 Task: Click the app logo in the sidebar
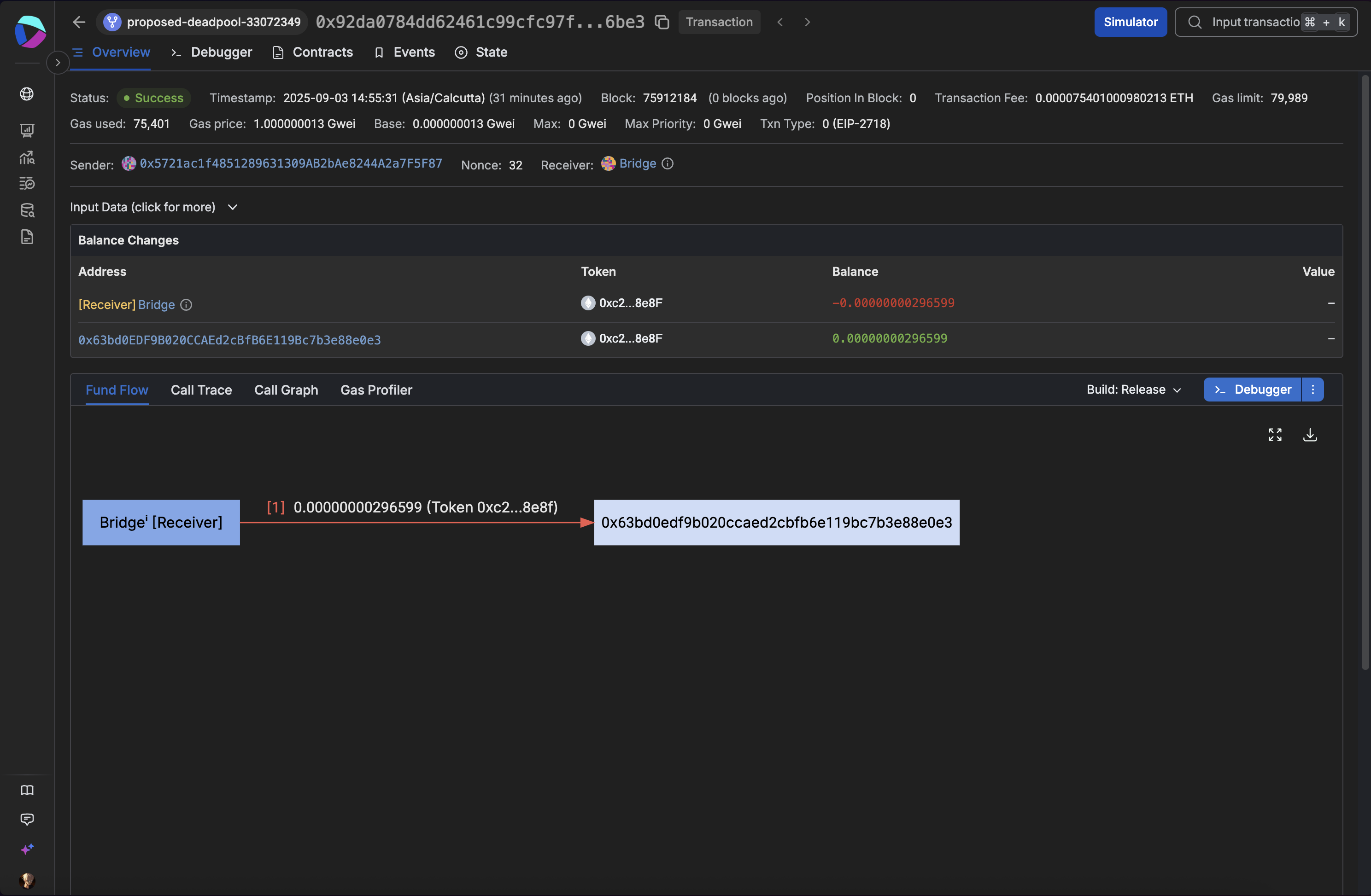[30, 32]
